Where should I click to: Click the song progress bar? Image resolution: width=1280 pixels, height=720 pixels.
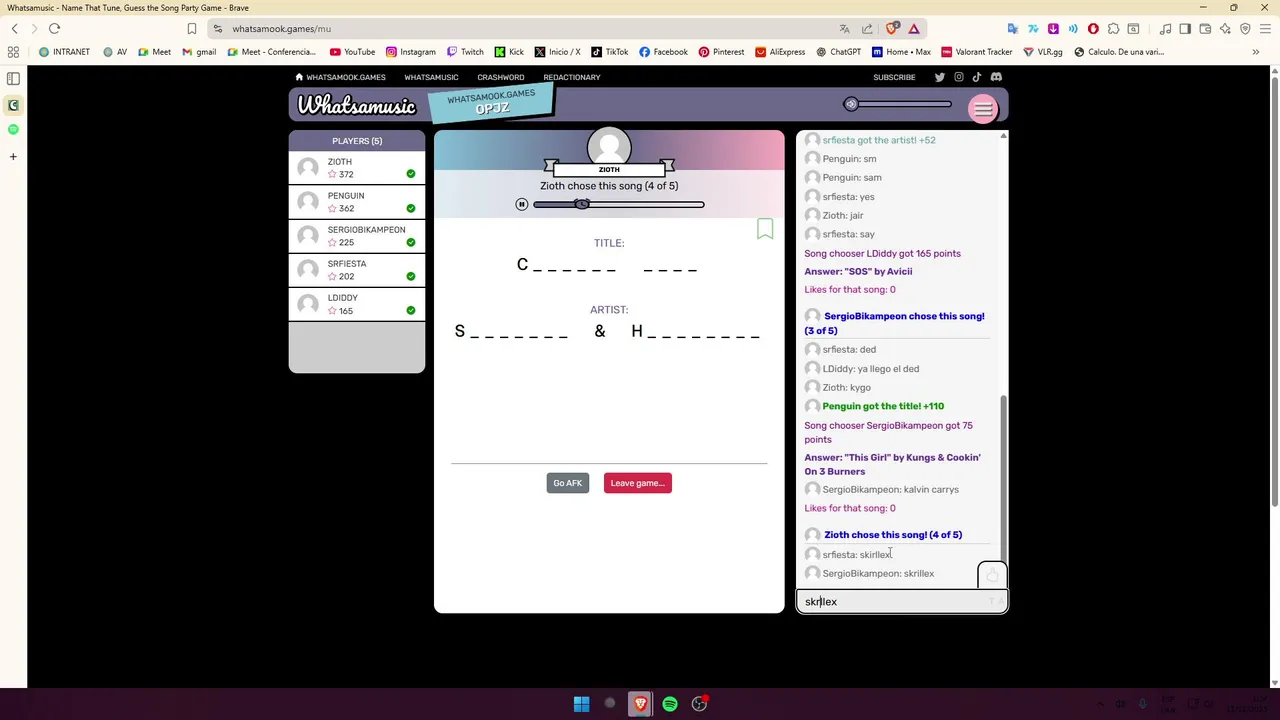pyautogui.click(x=618, y=204)
